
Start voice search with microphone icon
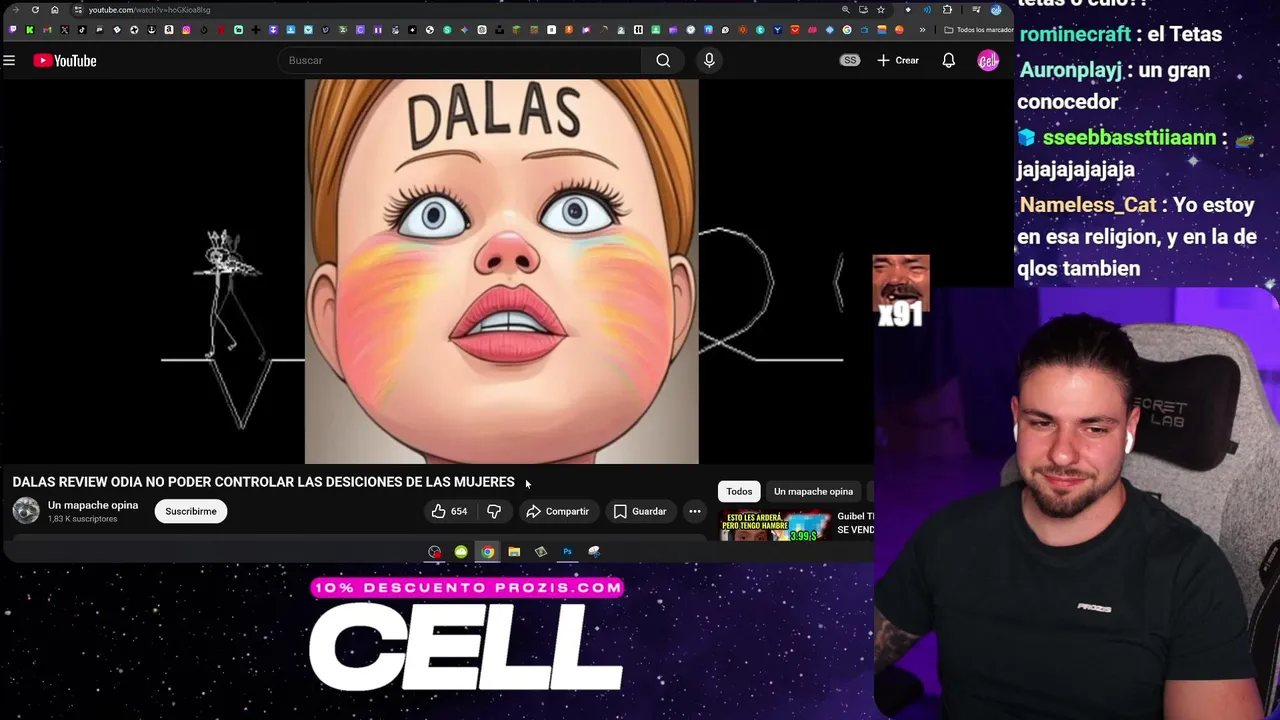[709, 61]
